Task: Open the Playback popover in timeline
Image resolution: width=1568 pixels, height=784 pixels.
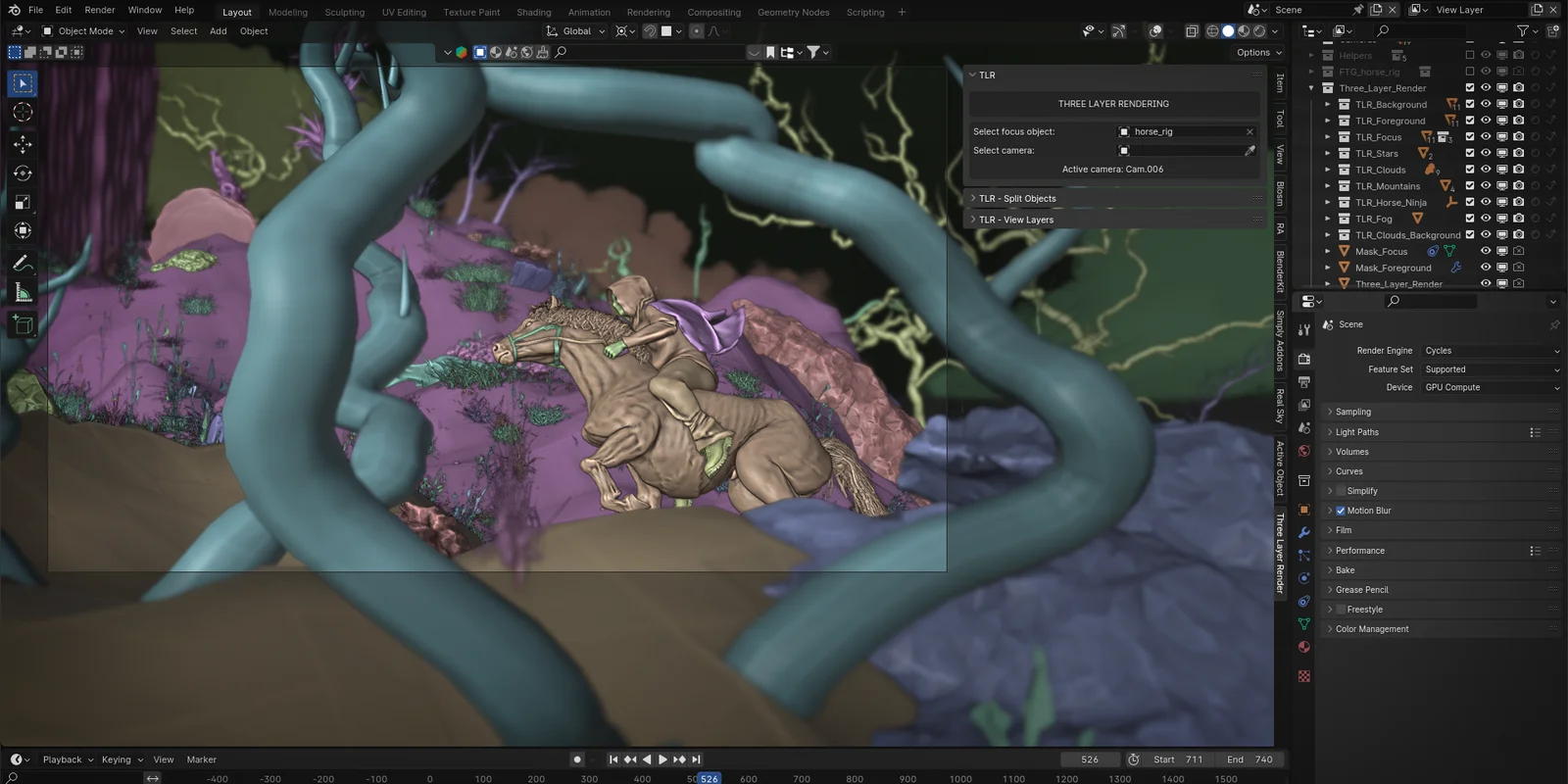Action: (x=68, y=759)
